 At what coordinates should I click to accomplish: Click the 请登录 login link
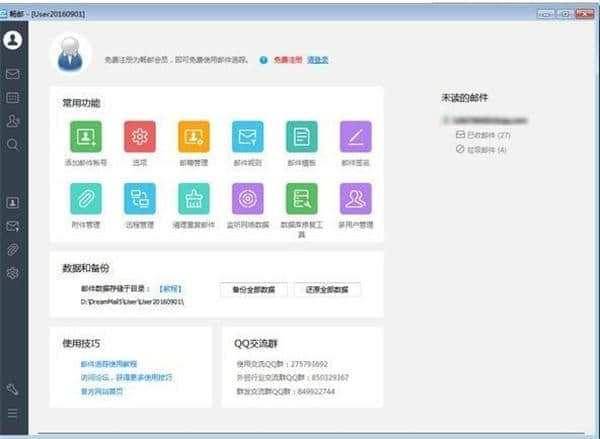point(317,60)
